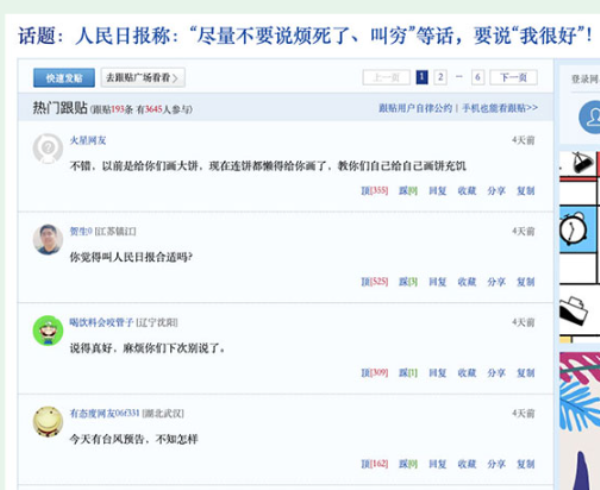Upvote 顶[525] on 人民日报合适吗 comment

(x=375, y=282)
